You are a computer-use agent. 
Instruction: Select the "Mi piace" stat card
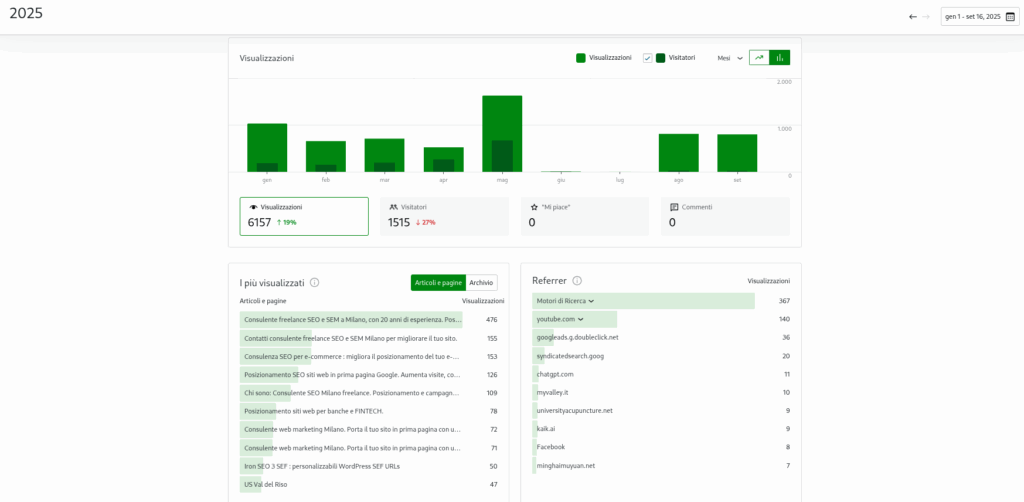pyautogui.click(x=585, y=216)
